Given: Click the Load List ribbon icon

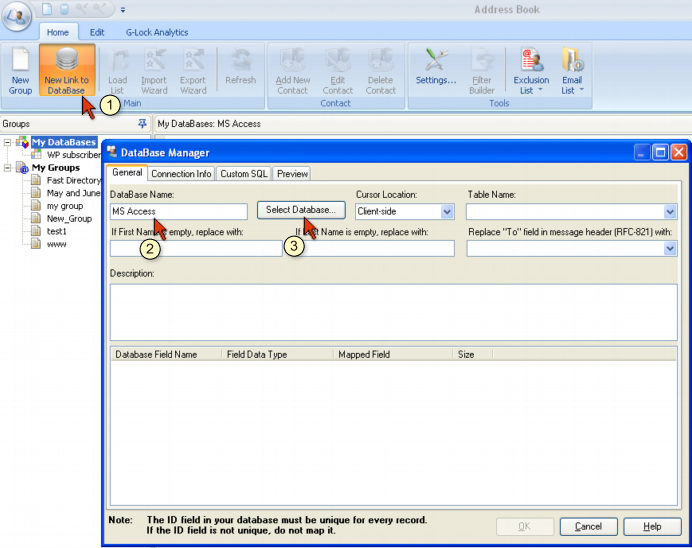Looking at the screenshot, I should pyautogui.click(x=117, y=71).
